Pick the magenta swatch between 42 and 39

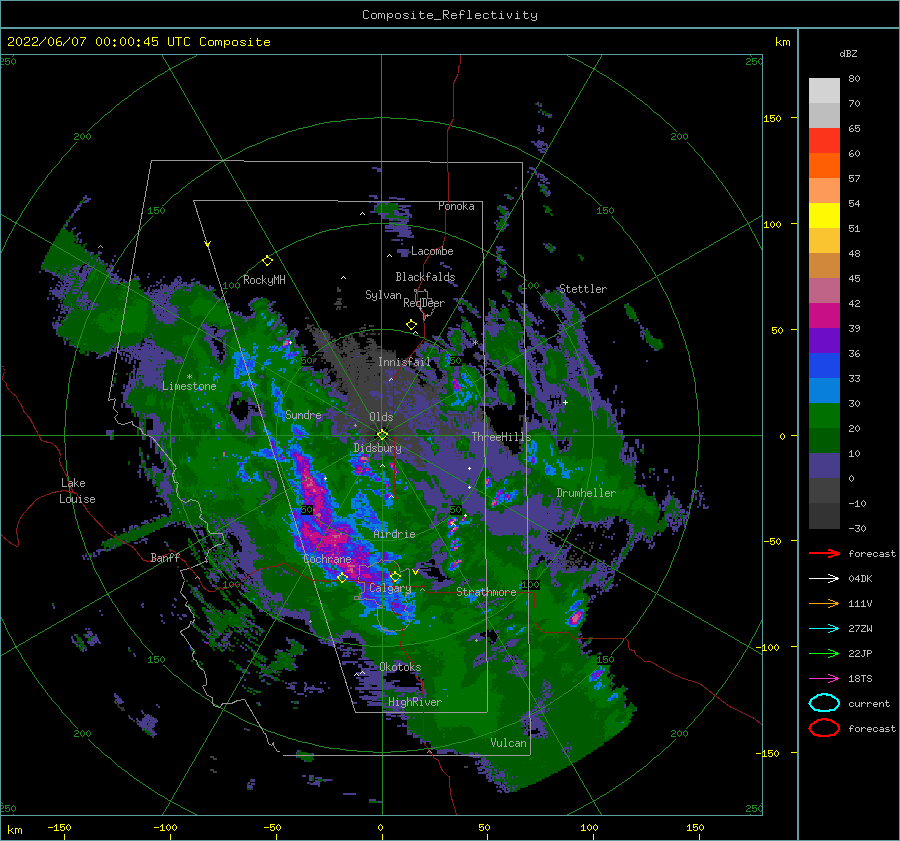tap(824, 316)
